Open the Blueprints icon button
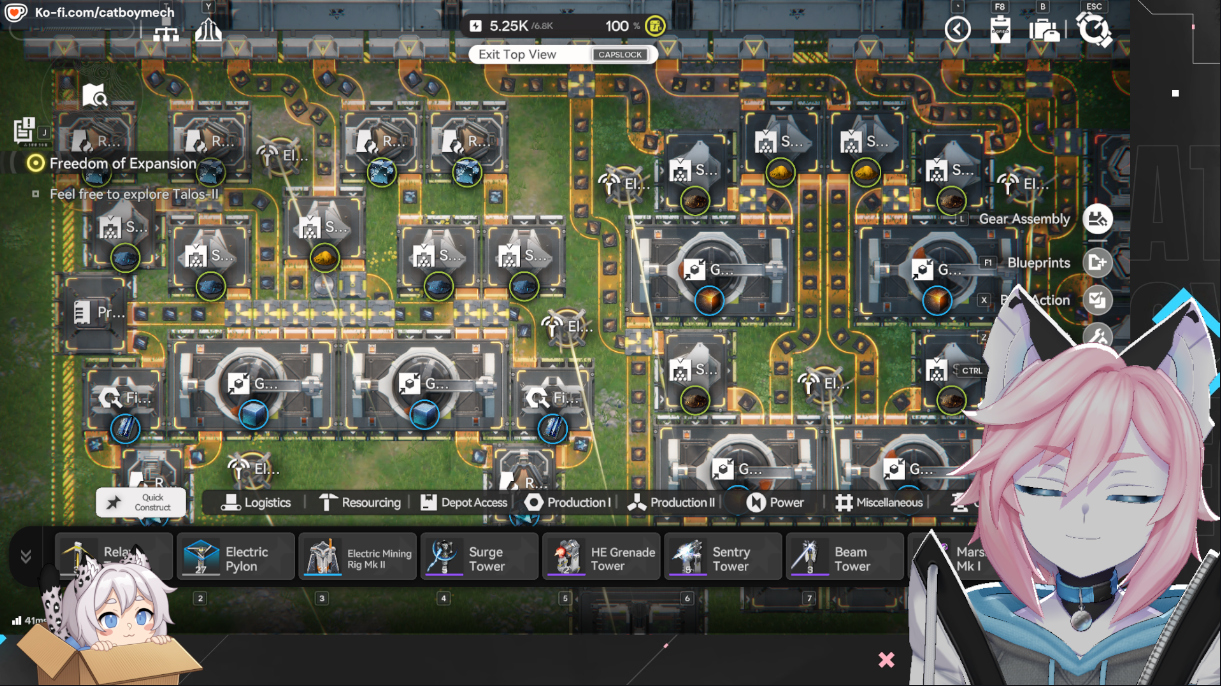This screenshot has height=686, width=1221. click(x=1098, y=262)
